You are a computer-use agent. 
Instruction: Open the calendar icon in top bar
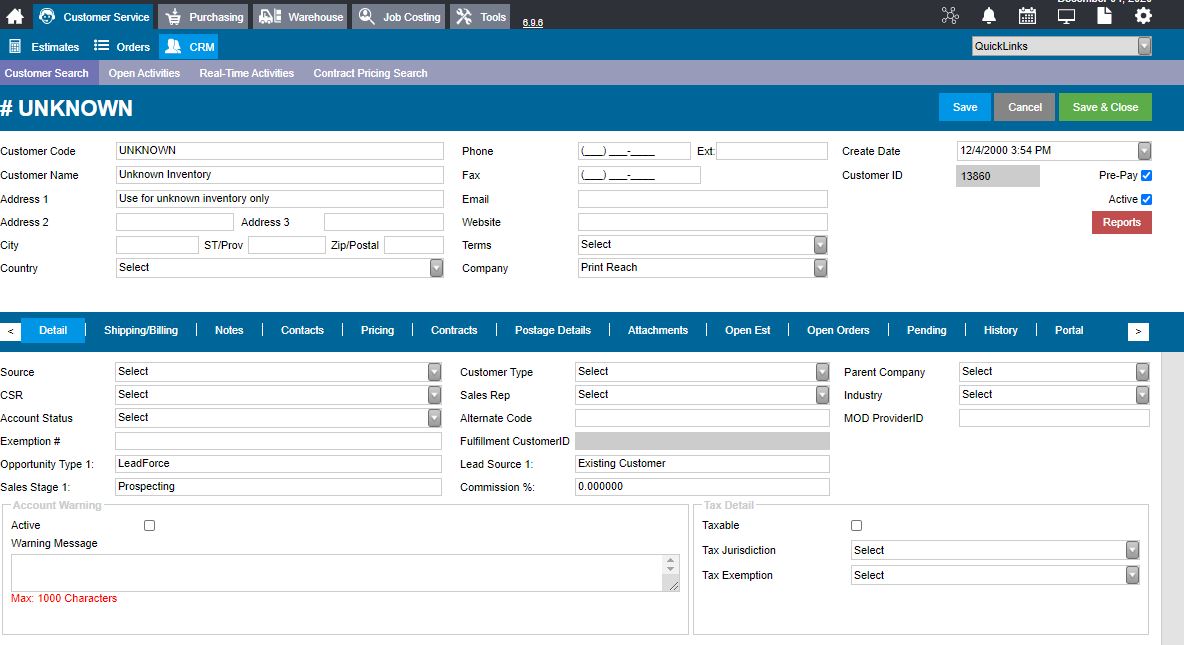pos(1027,16)
